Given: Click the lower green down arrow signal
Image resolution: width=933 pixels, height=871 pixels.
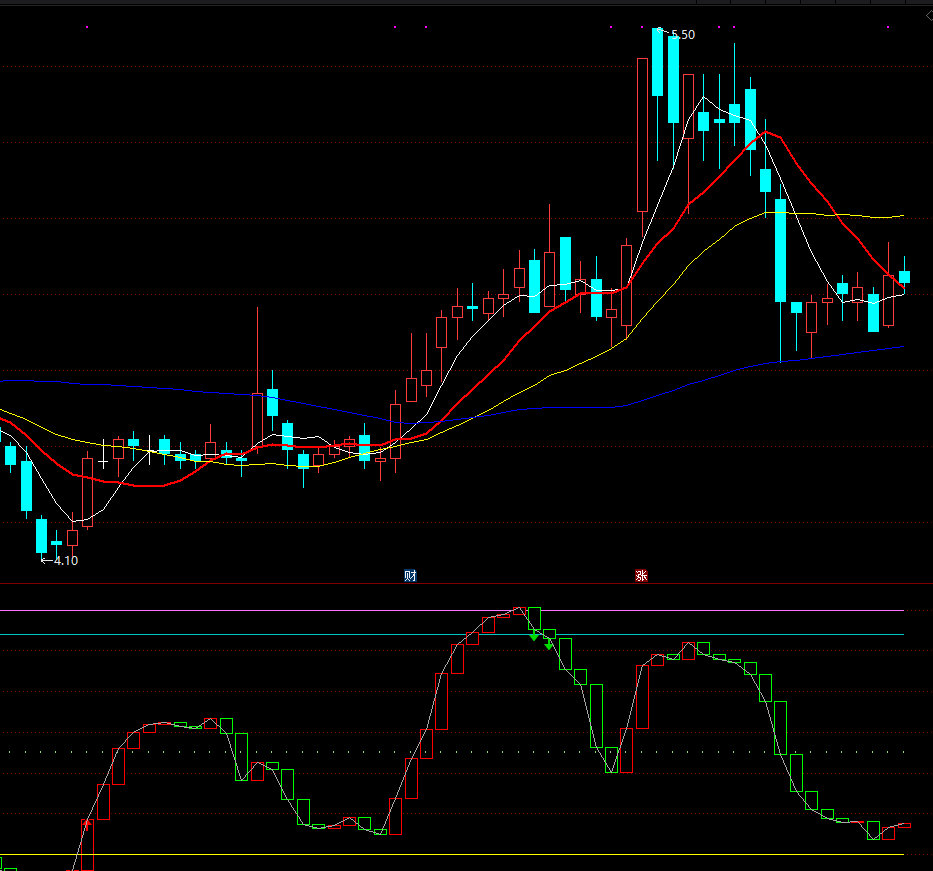Looking at the screenshot, I should pyautogui.click(x=549, y=645).
